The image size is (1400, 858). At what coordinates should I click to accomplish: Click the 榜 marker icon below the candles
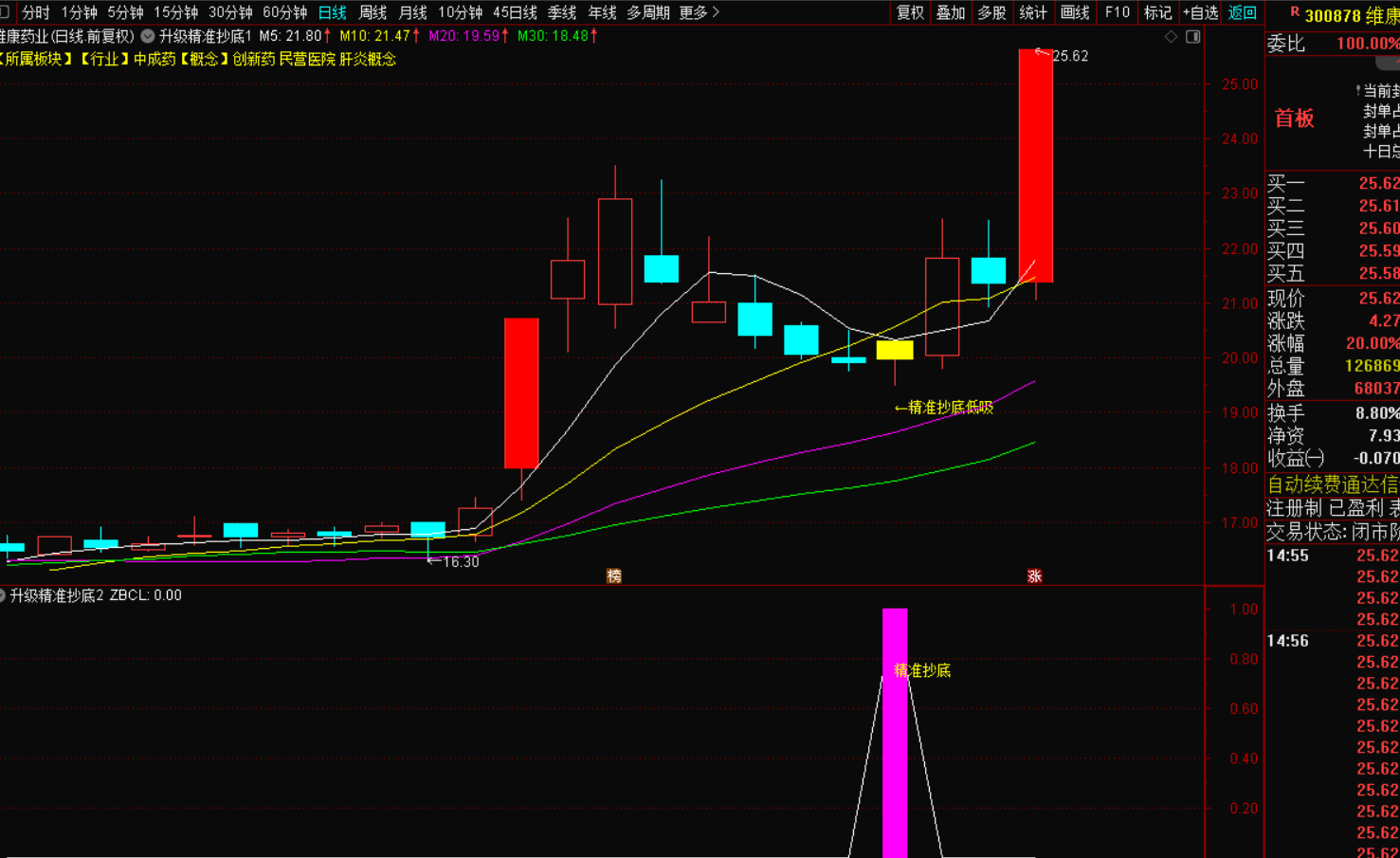point(614,576)
